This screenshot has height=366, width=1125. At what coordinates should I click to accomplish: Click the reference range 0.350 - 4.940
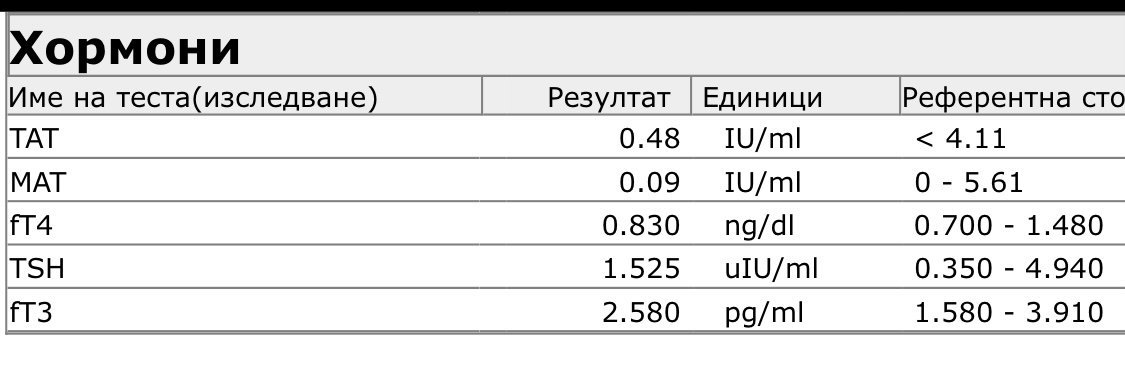[1009, 269]
